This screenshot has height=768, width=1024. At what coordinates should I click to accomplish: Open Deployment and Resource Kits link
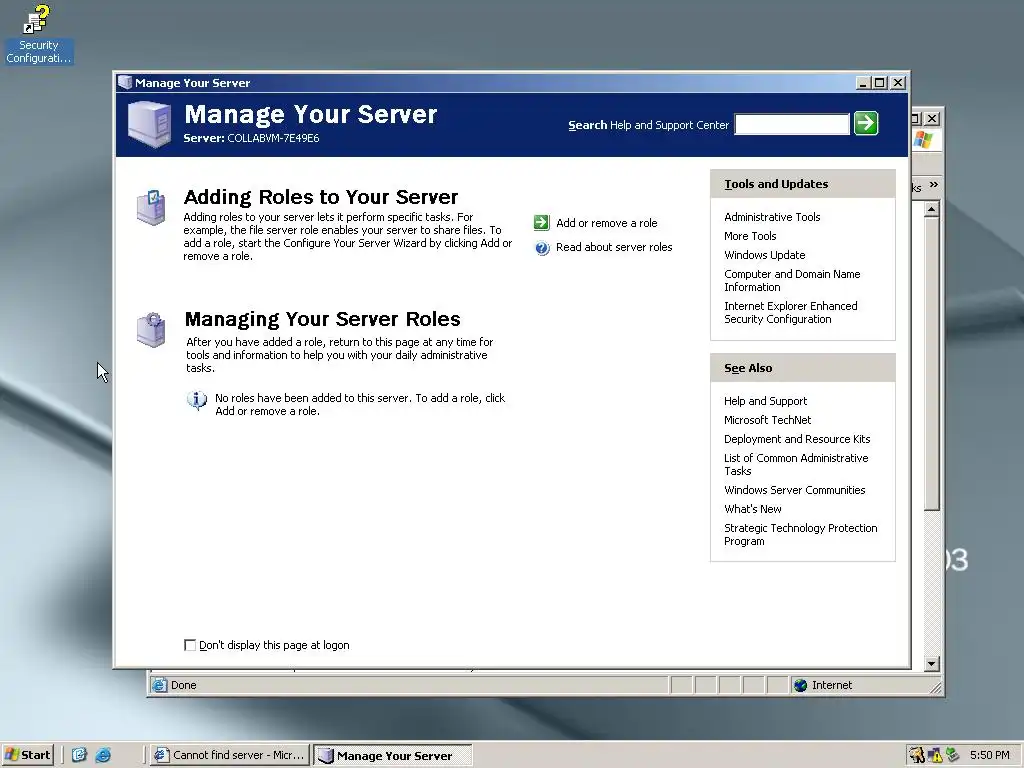pos(797,439)
